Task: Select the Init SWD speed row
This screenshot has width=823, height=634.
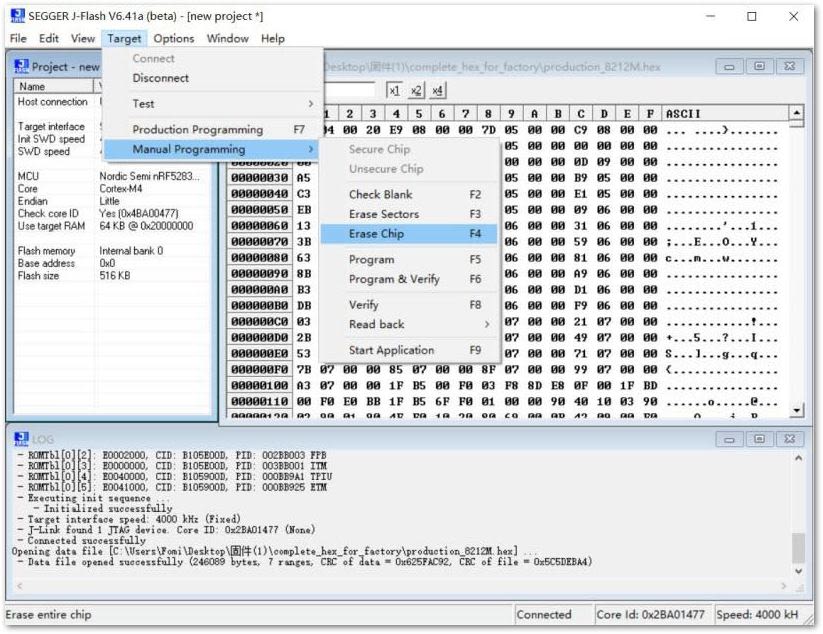Action: click(x=58, y=139)
